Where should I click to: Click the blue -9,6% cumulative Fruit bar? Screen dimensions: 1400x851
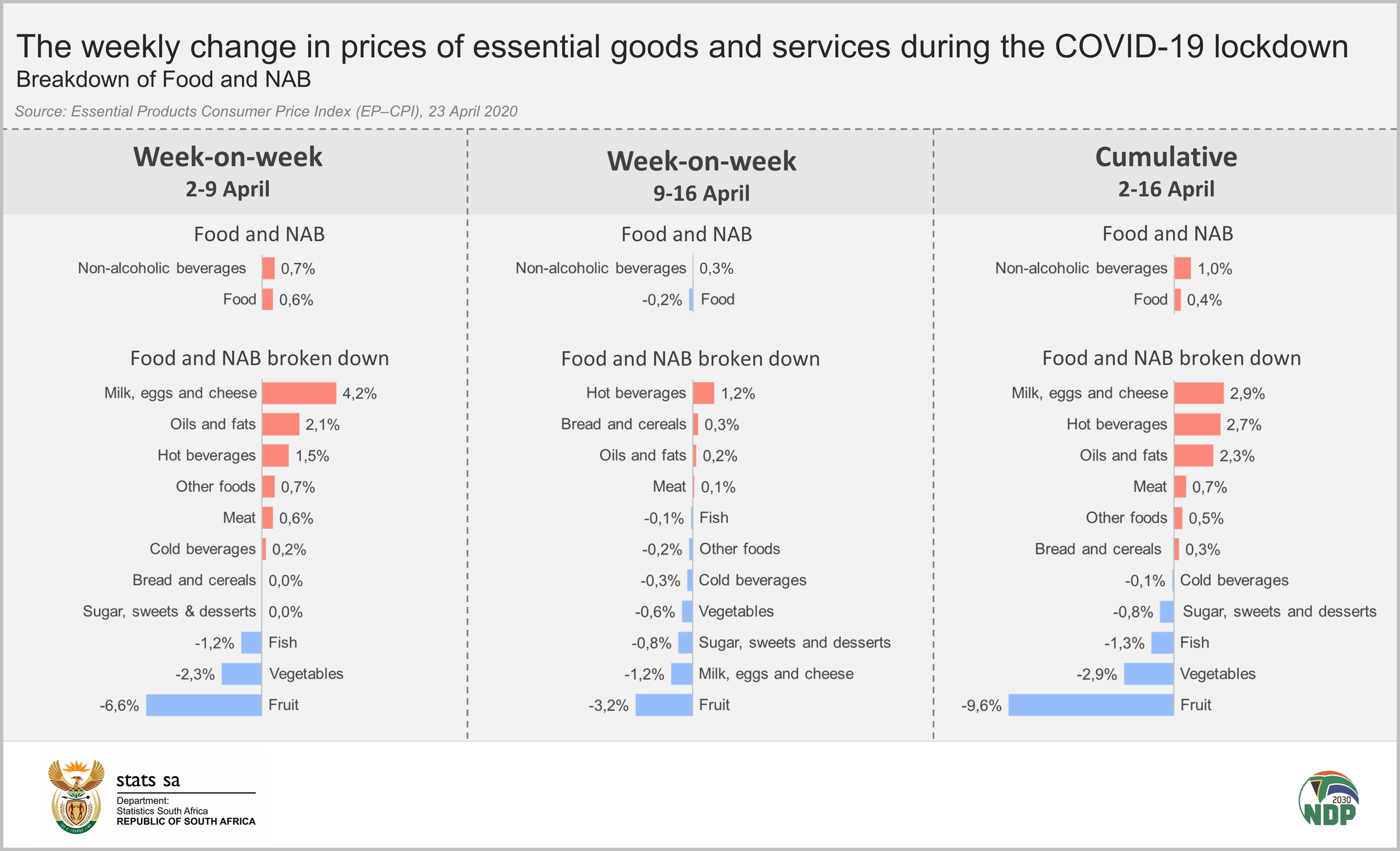(1091, 705)
